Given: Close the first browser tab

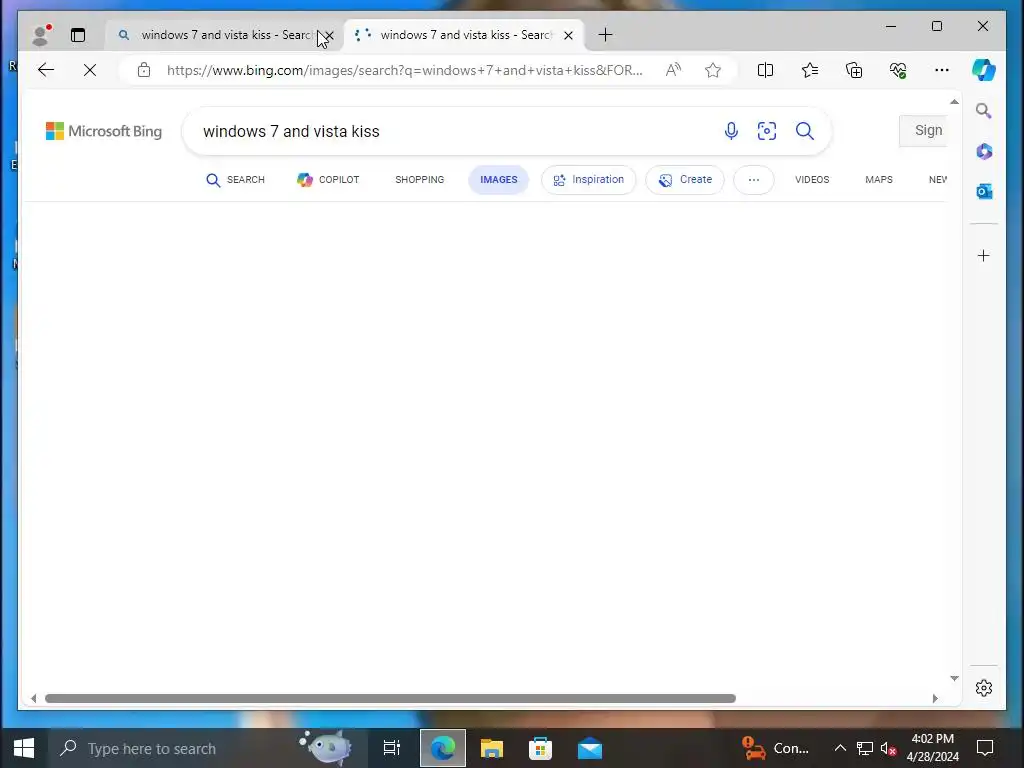Looking at the screenshot, I should (x=330, y=35).
